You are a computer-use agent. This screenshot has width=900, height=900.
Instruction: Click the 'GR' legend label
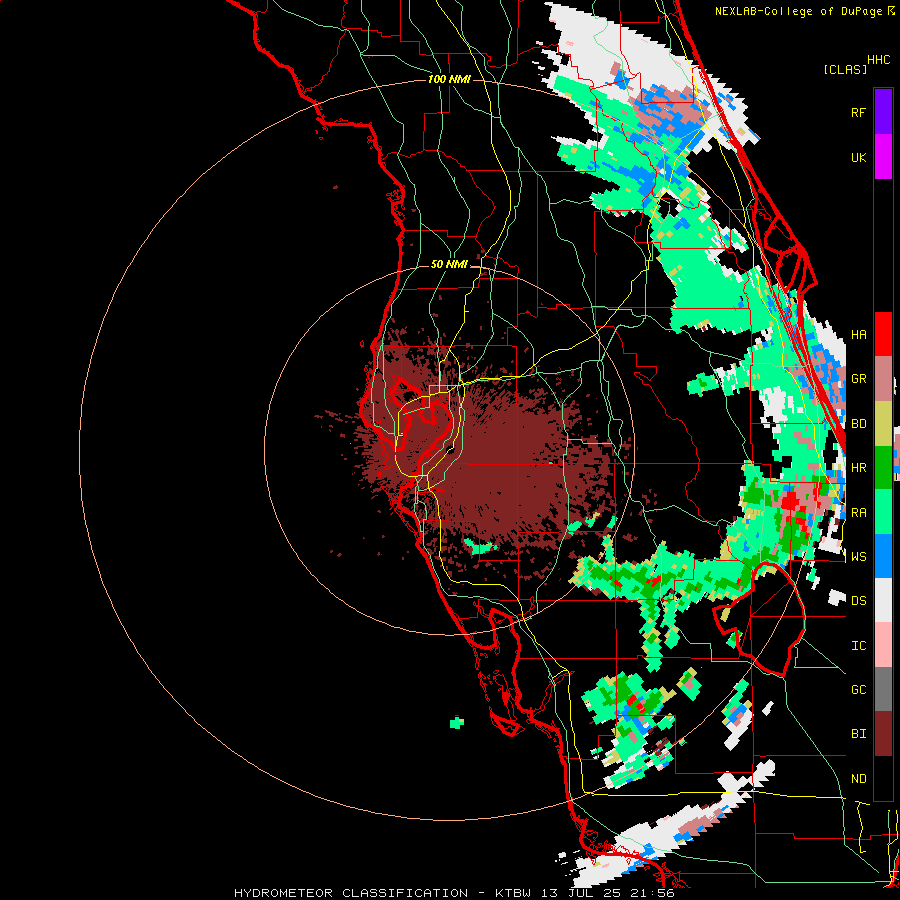click(x=858, y=379)
